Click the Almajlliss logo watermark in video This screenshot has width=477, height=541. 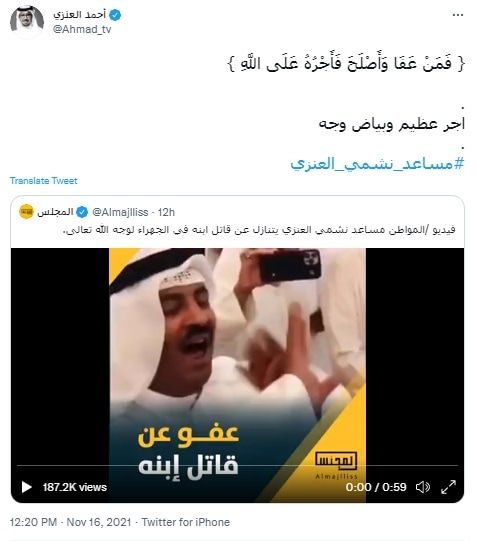tap(336, 465)
